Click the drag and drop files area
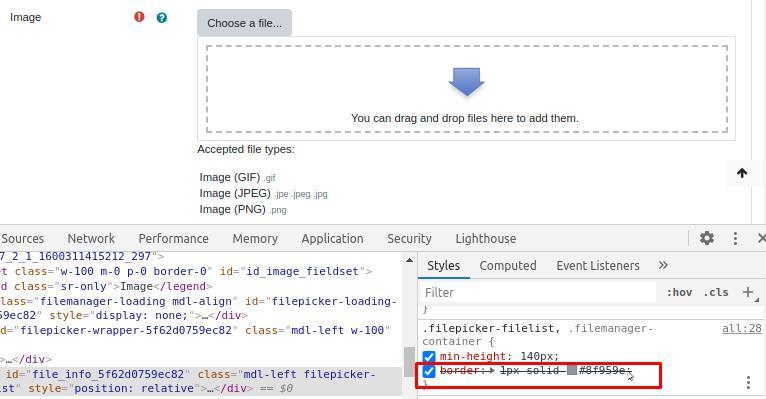This screenshot has height=399, width=766. tap(467, 89)
